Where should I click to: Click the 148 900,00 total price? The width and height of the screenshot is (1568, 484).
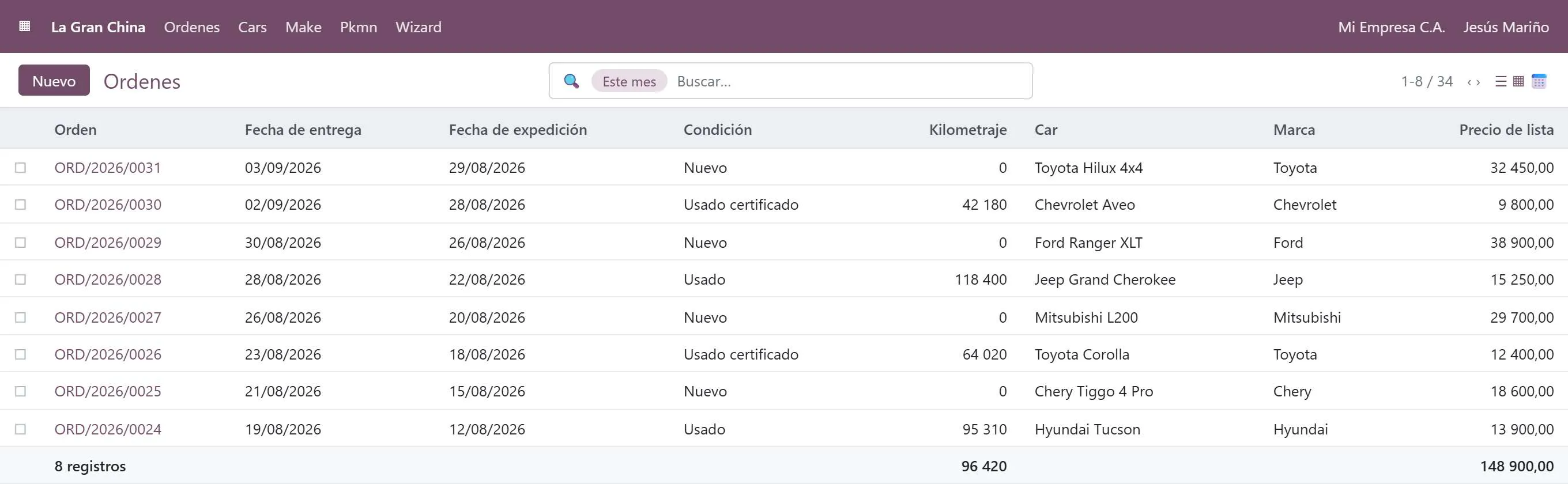(x=1517, y=466)
